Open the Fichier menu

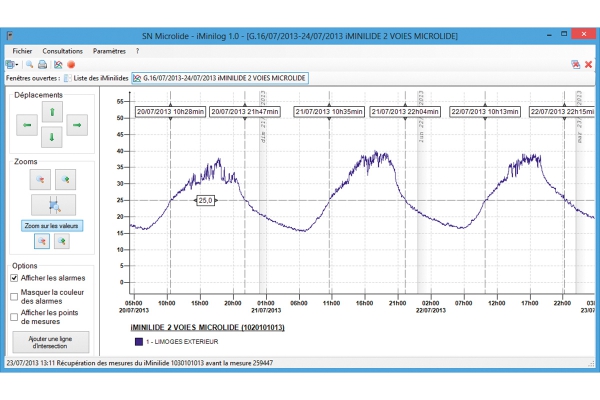[x=22, y=51]
